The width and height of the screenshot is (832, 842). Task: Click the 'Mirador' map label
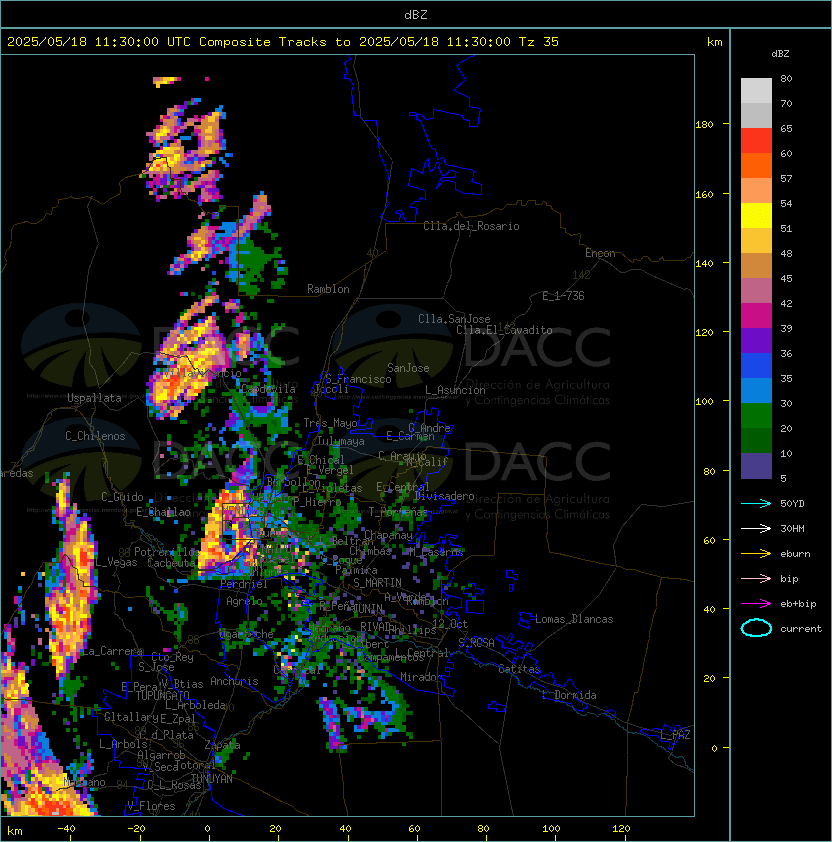[x=421, y=677]
